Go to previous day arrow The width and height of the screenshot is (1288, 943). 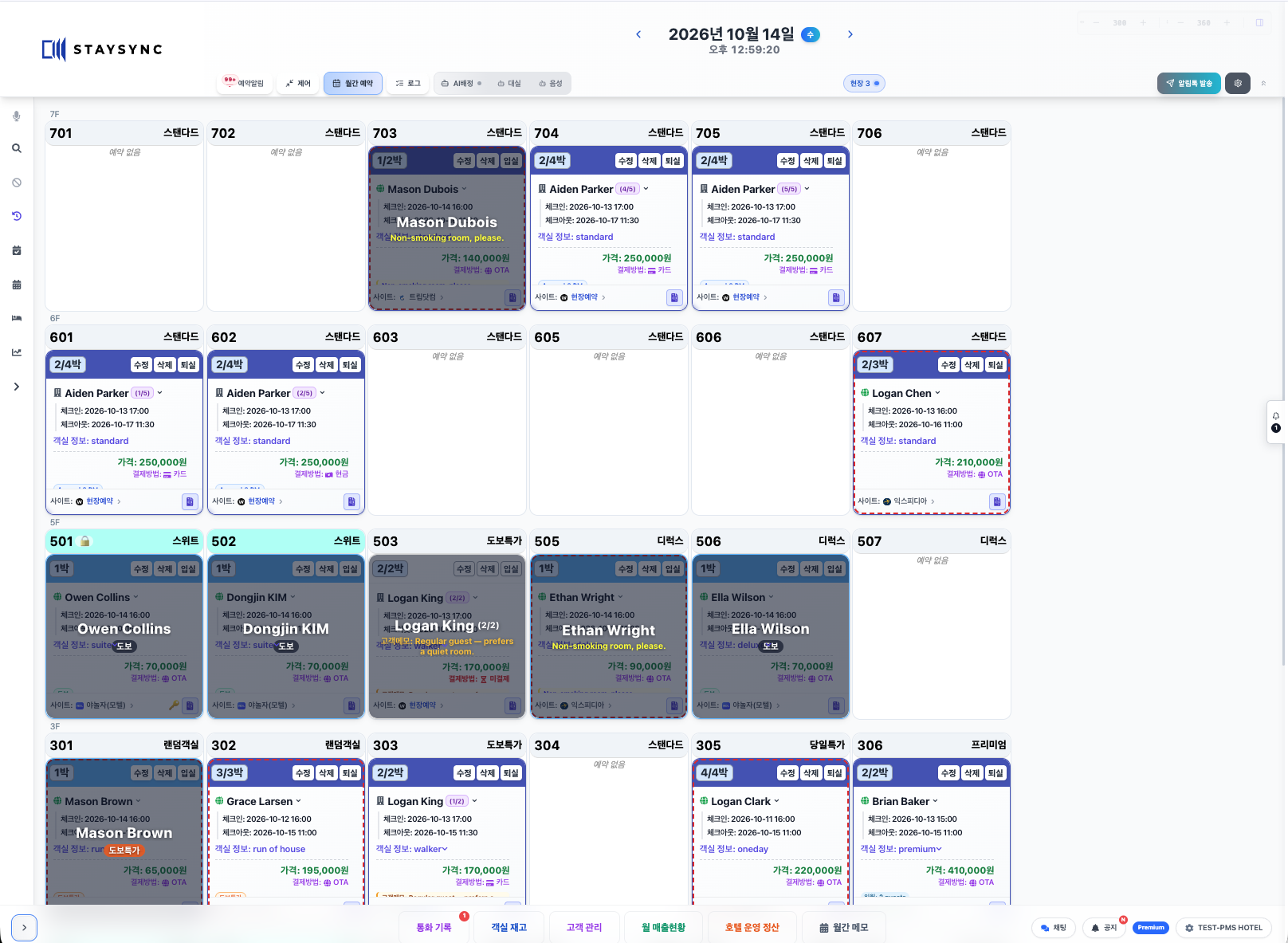pos(638,34)
